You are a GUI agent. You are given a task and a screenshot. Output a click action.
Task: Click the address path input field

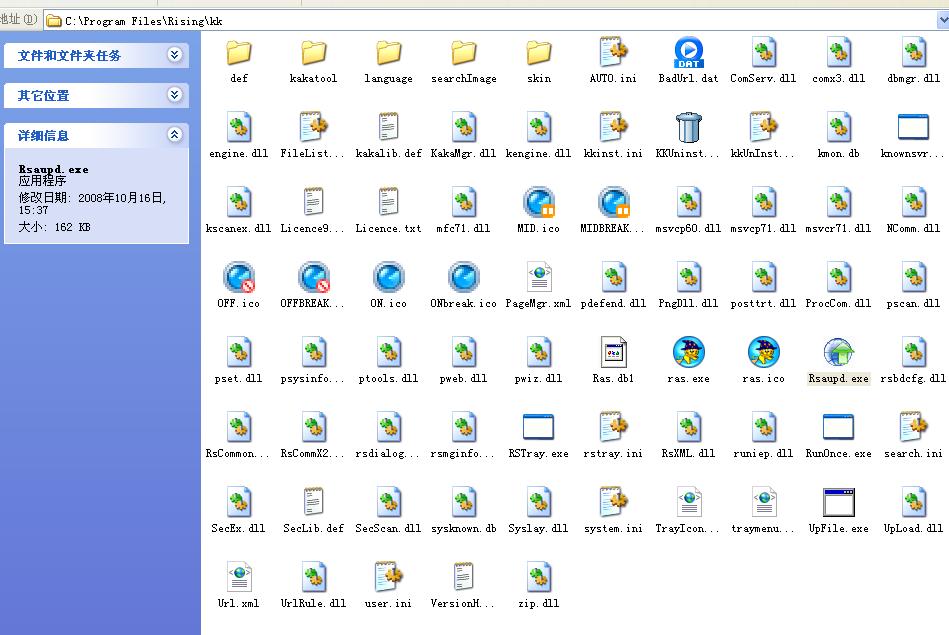coord(490,21)
